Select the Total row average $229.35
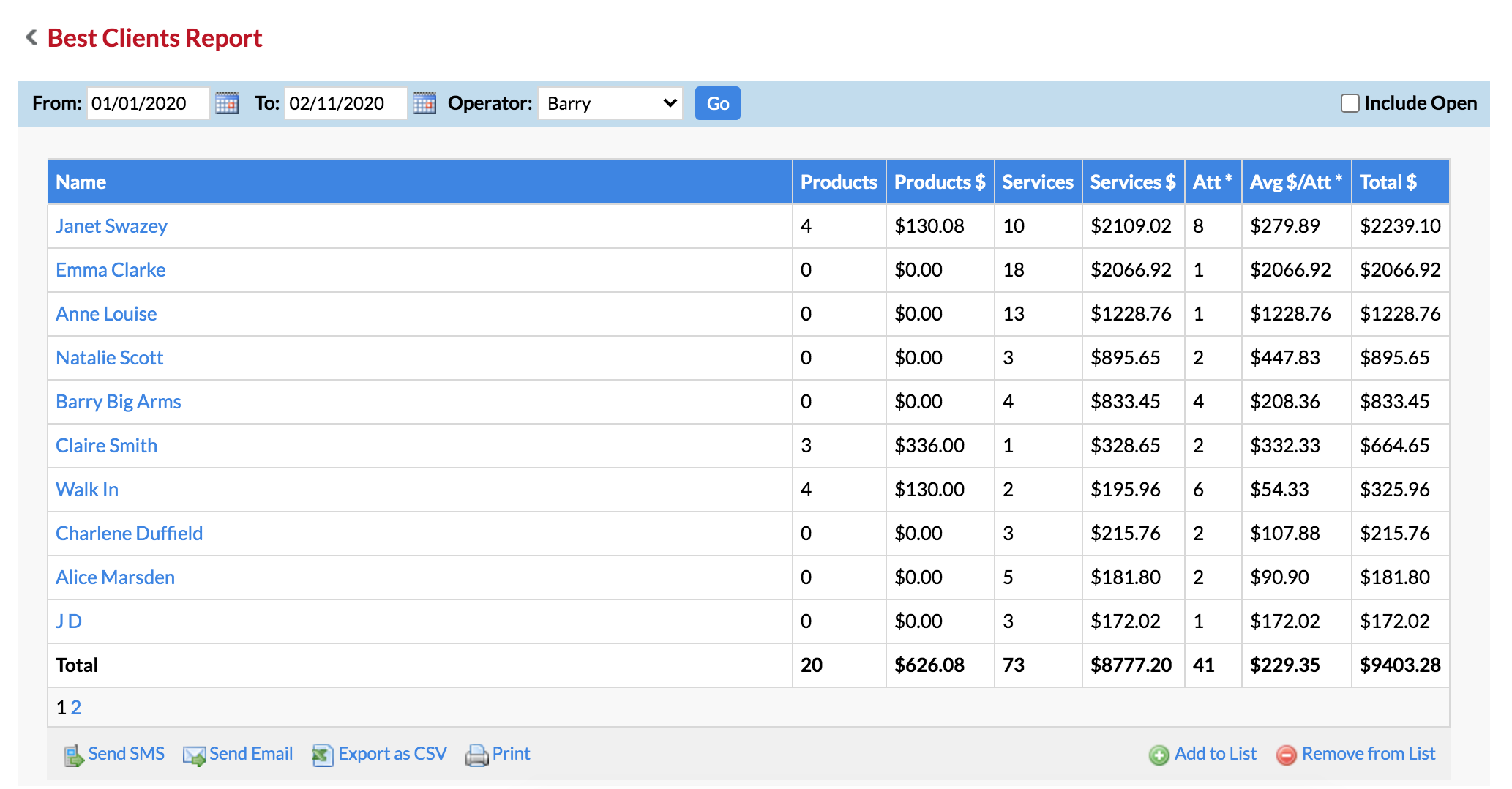1512x789 pixels. click(x=1296, y=665)
